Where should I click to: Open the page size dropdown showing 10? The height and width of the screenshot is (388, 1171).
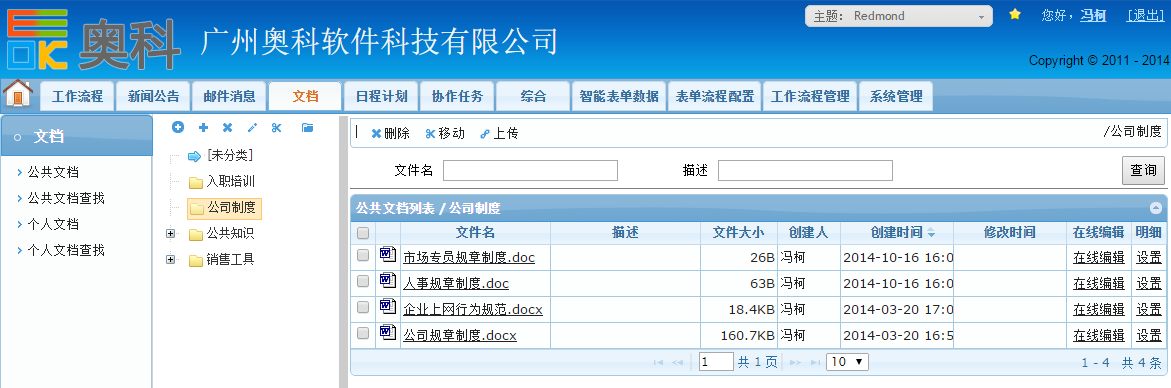(848, 362)
